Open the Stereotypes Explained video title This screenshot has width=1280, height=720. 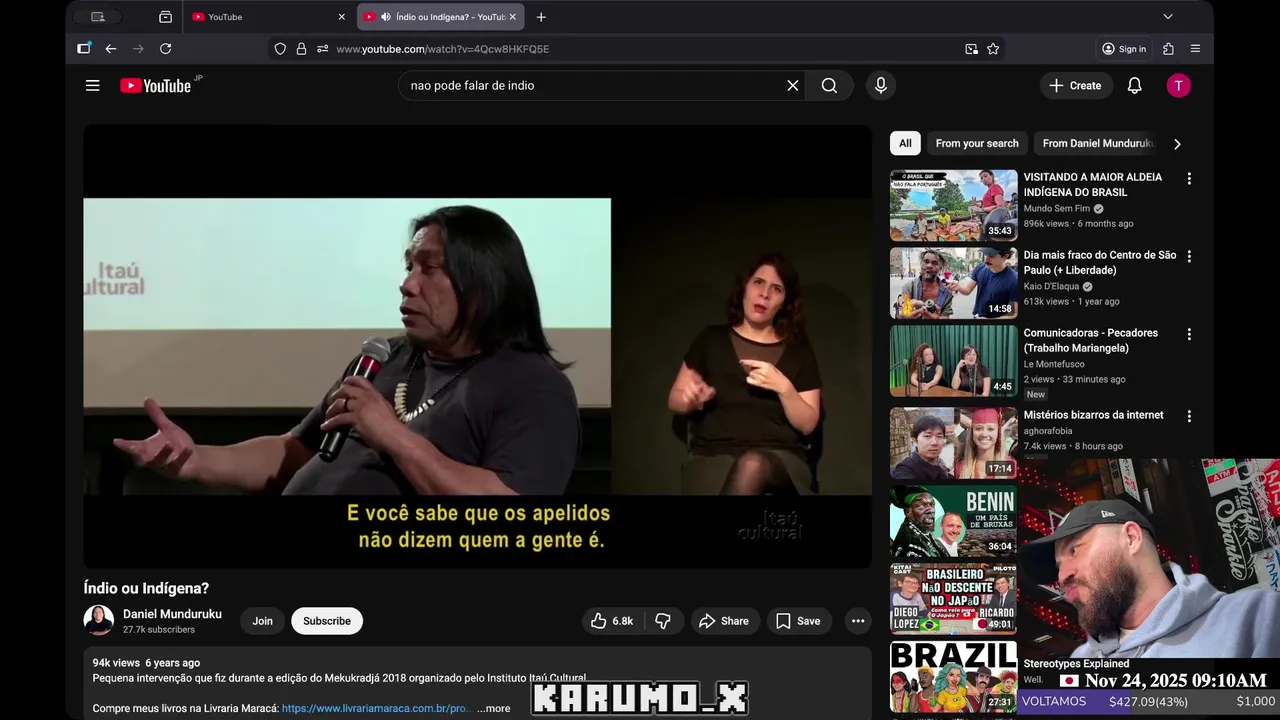pyautogui.click(x=1076, y=664)
